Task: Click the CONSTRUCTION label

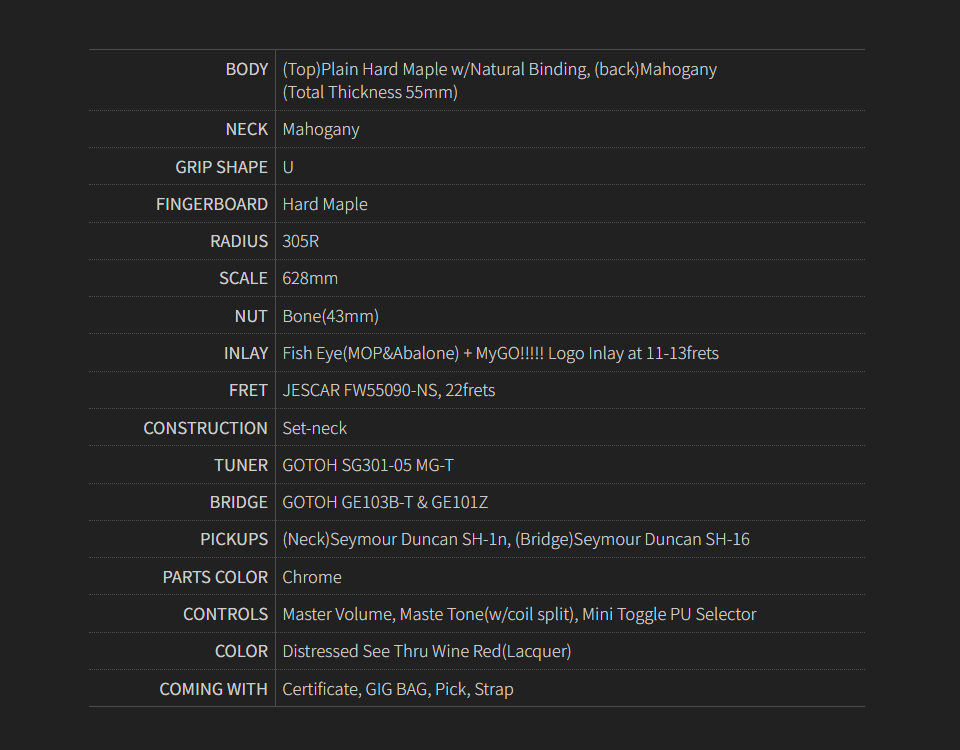Action: (205, 428)
